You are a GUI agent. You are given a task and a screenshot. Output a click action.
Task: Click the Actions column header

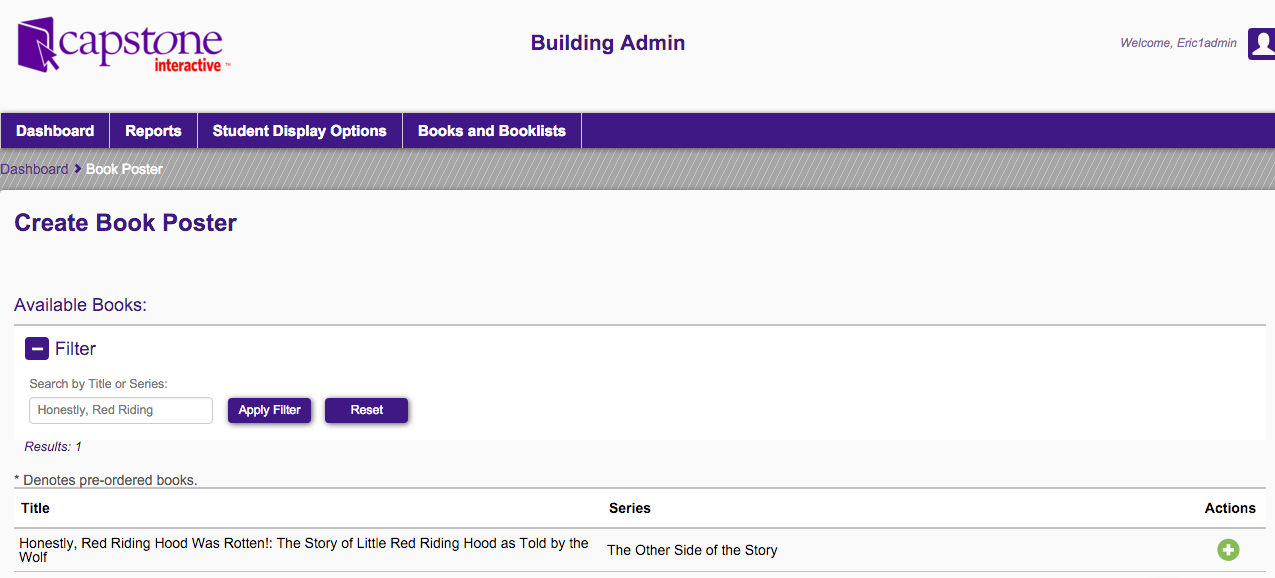1229,508
